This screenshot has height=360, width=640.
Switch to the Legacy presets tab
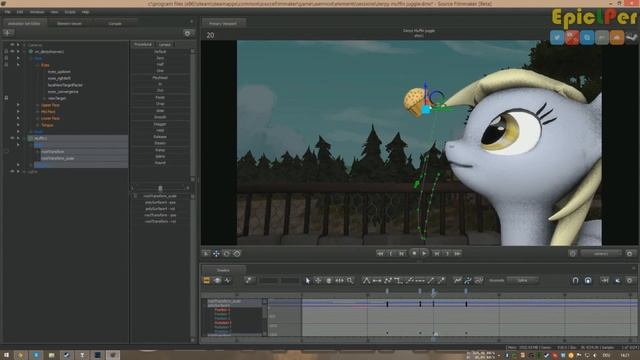165,44
